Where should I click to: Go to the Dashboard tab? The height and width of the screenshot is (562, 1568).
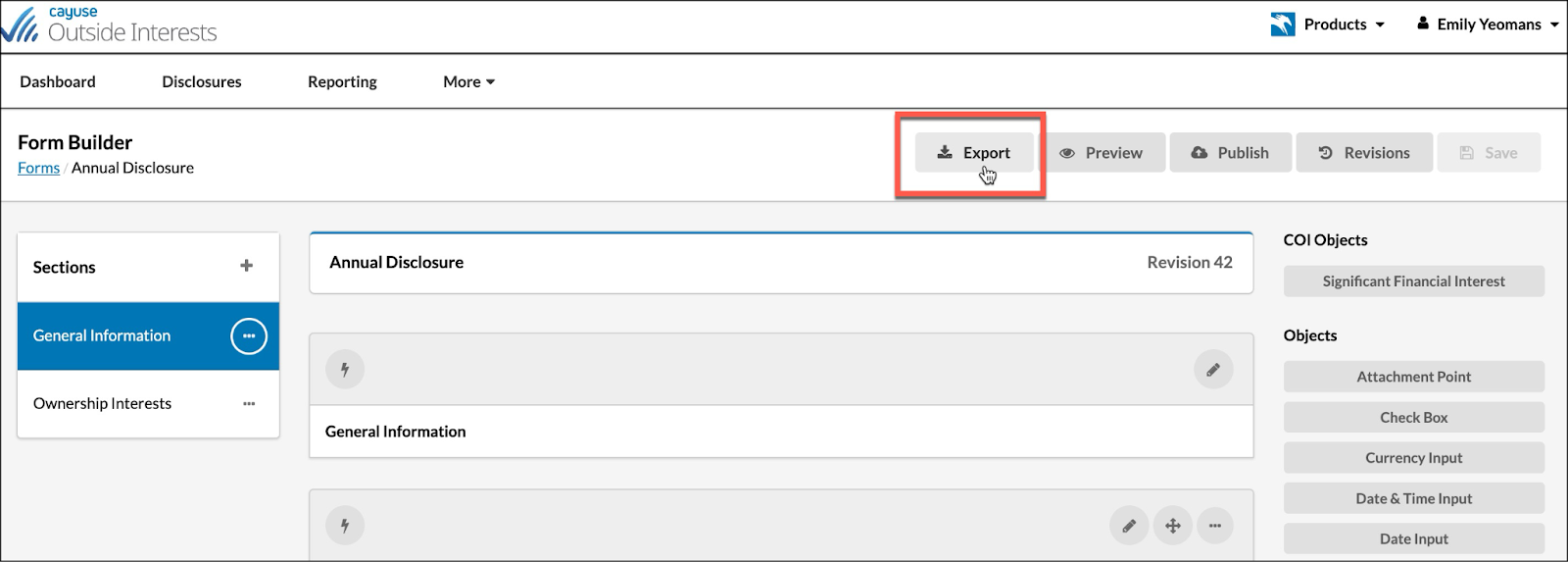point(58,81)
